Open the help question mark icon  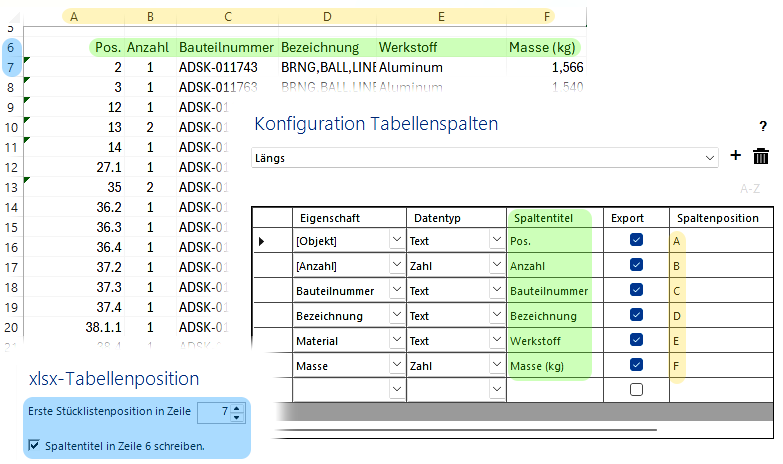click(x=763, y=127)
